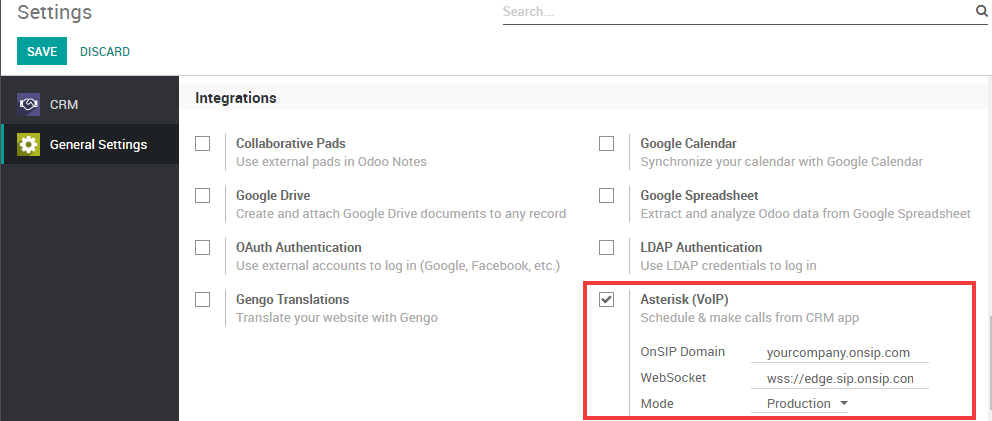The width and height of the screenshot is (992, 421).
Task: Open CRM settings via handshake icon
Action: [x=29, y=104]
